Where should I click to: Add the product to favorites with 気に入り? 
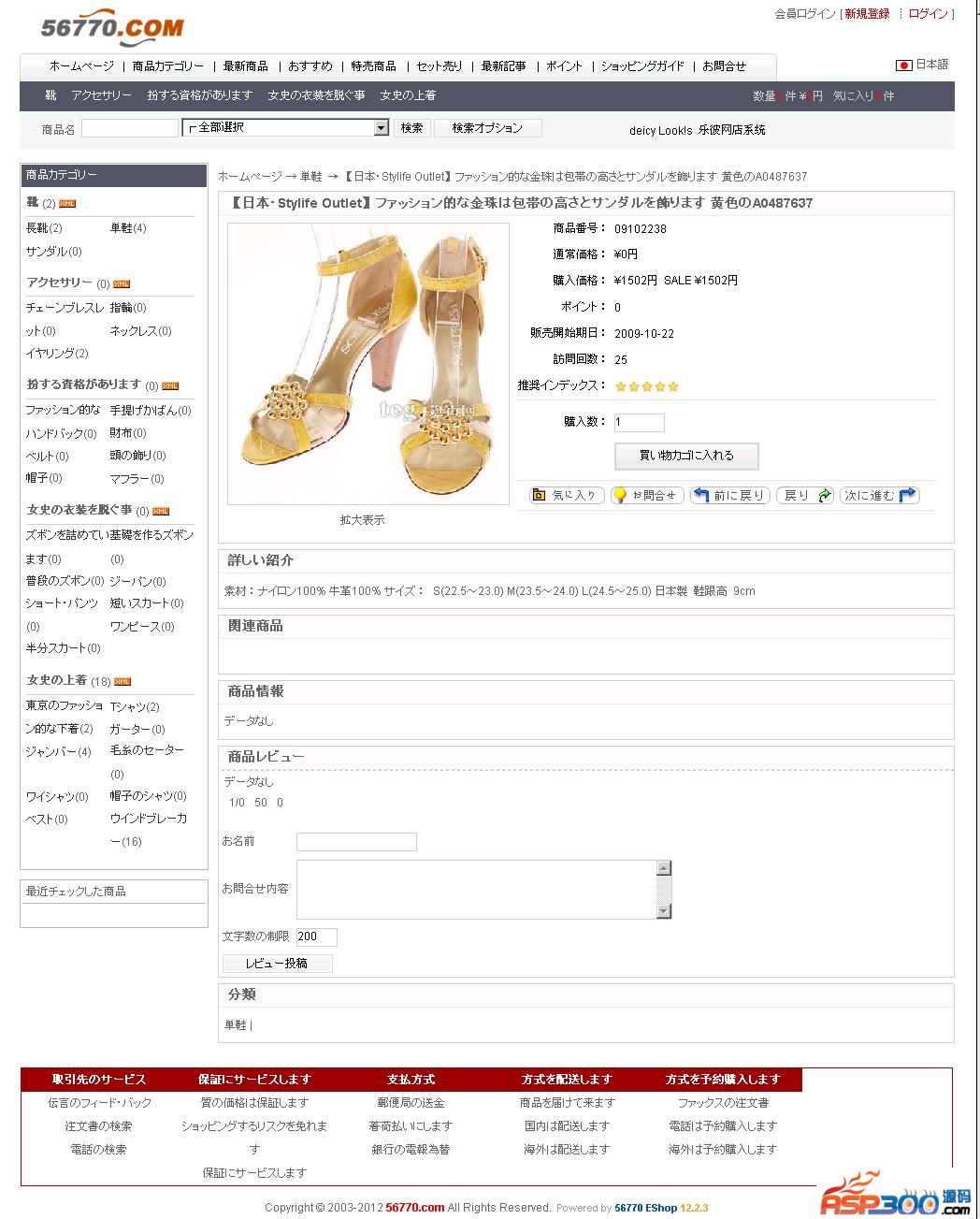tap(567, 495)
